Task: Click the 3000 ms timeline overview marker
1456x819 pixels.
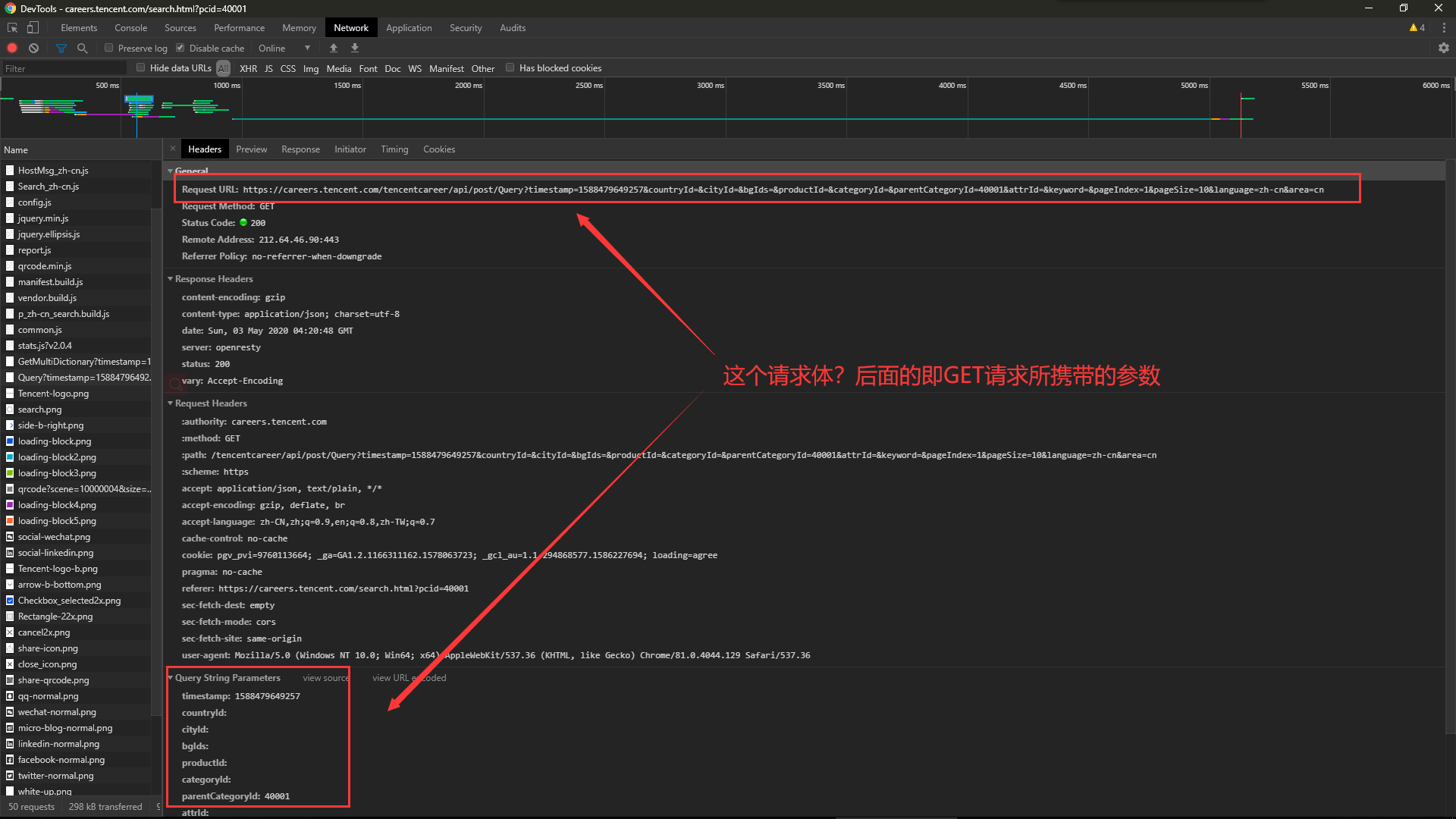Action: click(x=711, y=85)
